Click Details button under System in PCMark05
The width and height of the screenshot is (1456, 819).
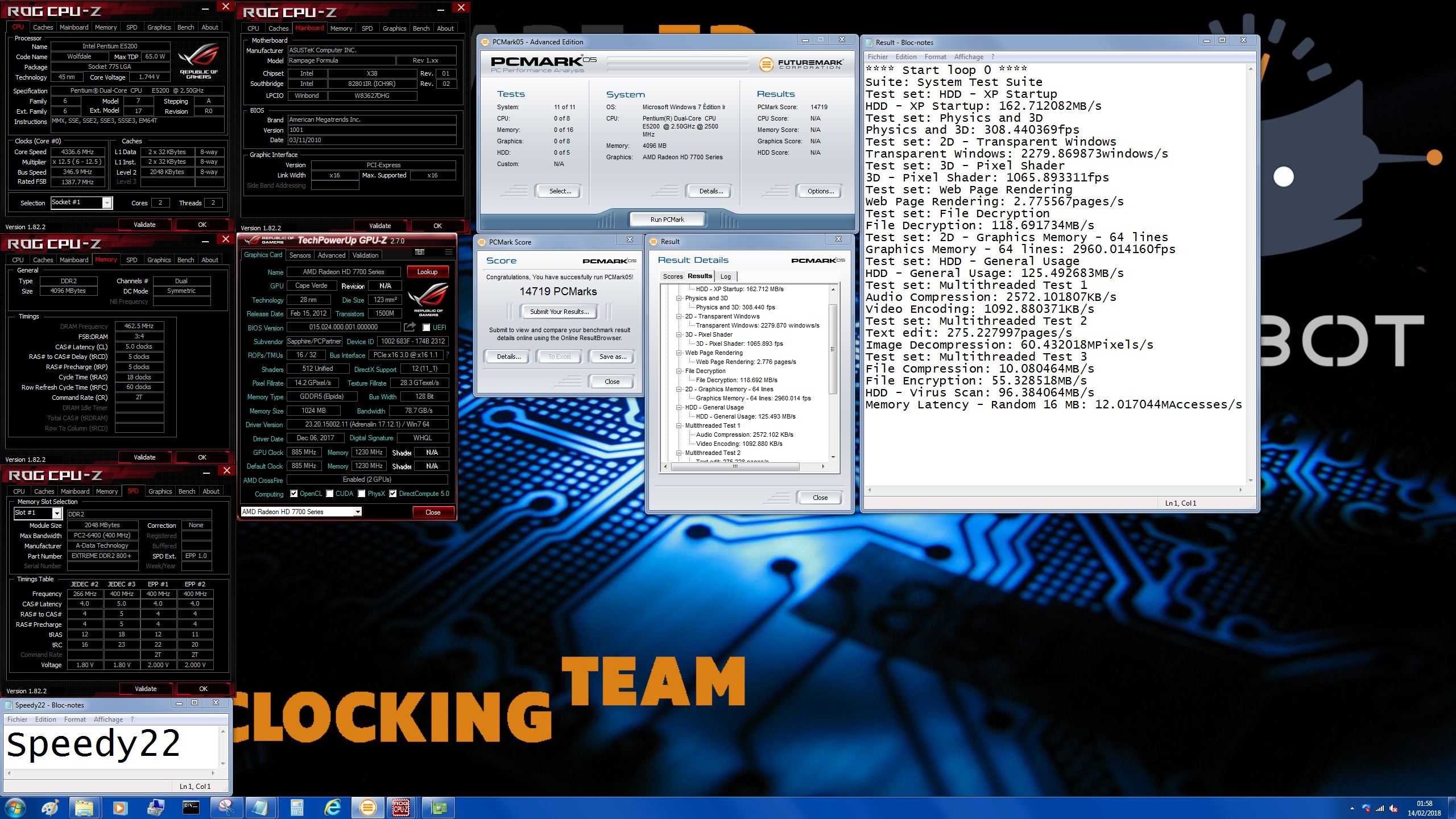click(x=710, y=191)
